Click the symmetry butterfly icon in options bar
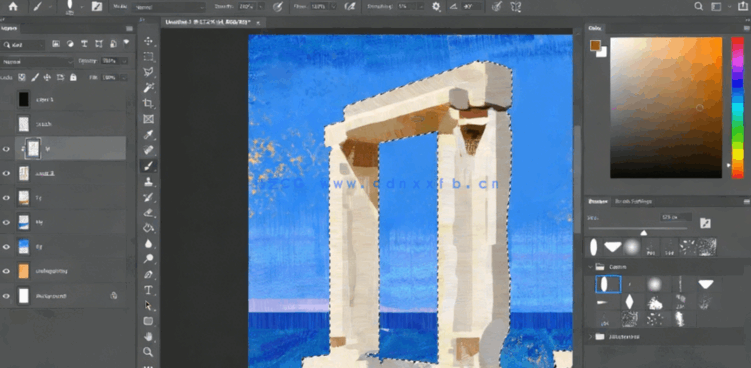Image resolution: width=751 pixels, height=368 pixels. point(516,7)
